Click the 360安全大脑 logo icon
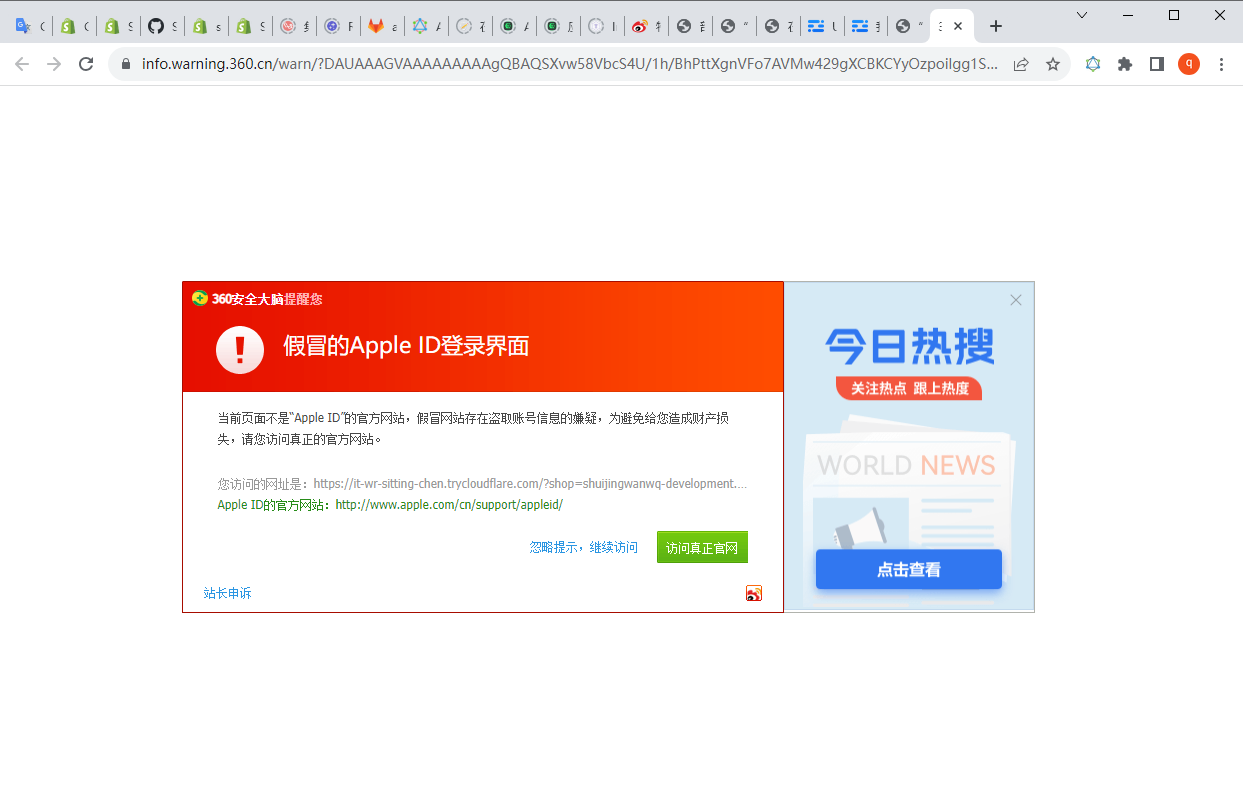Image resolution: width=1243 pixels, height=785 pixels. tap(200, 298)
